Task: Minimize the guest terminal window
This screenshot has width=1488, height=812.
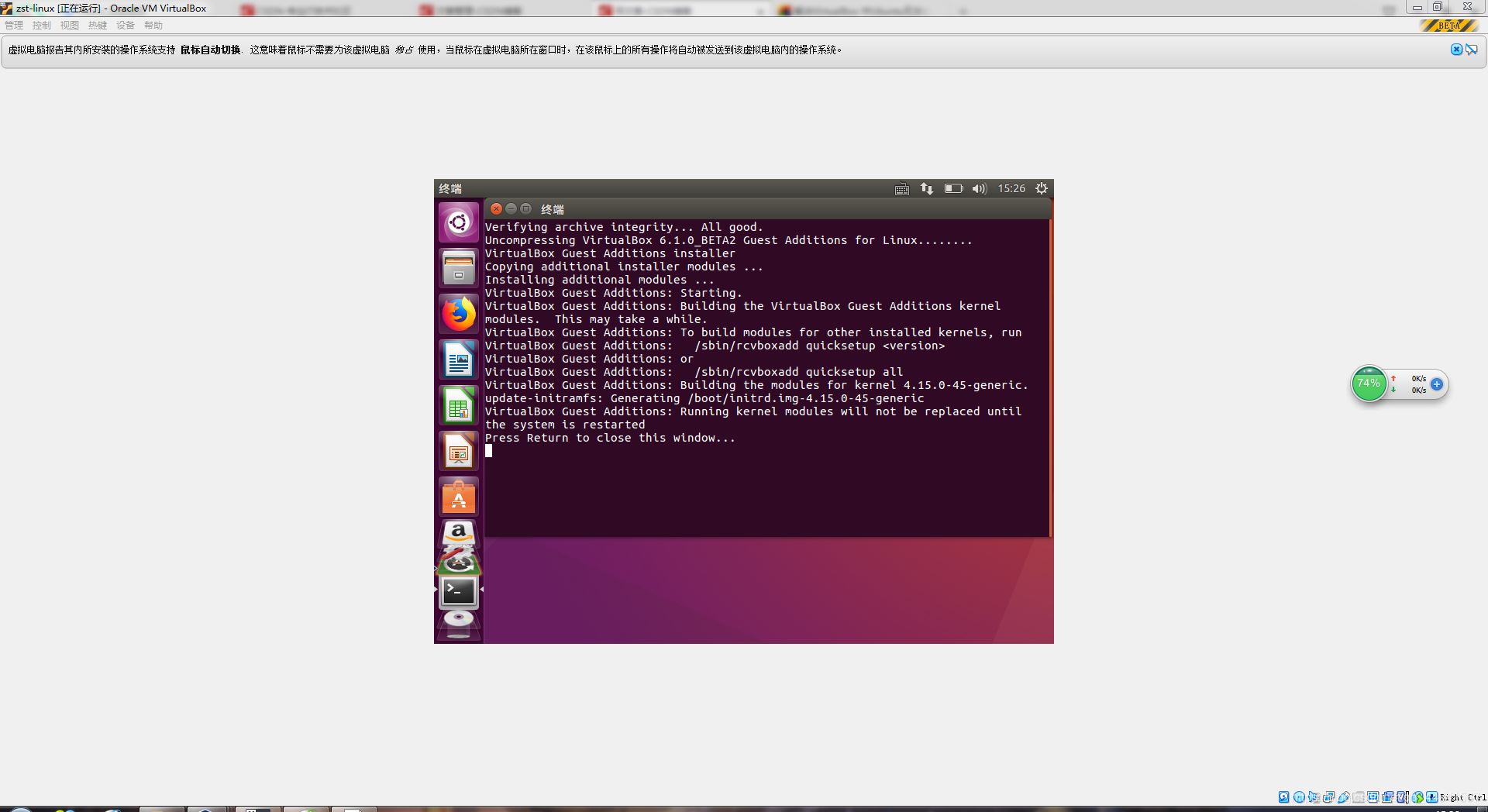Action: (x=511, y=209)
